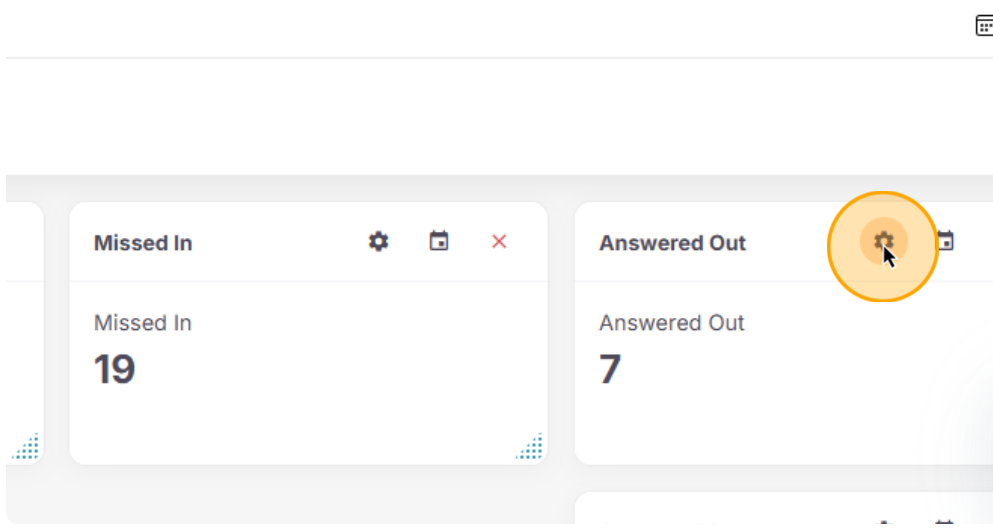
Task: Click the bold Missed In header title
Action: point(143,243)
